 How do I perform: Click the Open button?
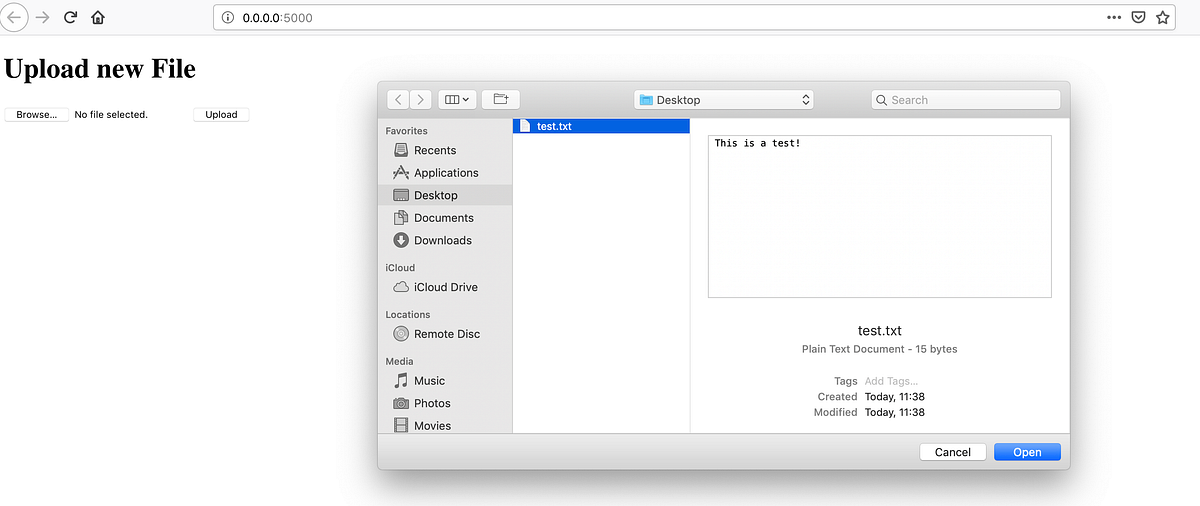(x=1027, y=452)
